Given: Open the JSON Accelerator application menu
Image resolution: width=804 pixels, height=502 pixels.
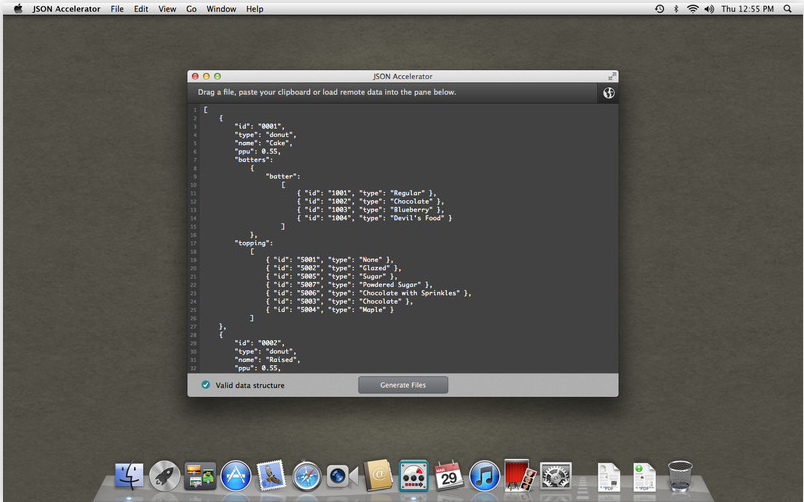Looking at the screenshot, I should (66, 9).
